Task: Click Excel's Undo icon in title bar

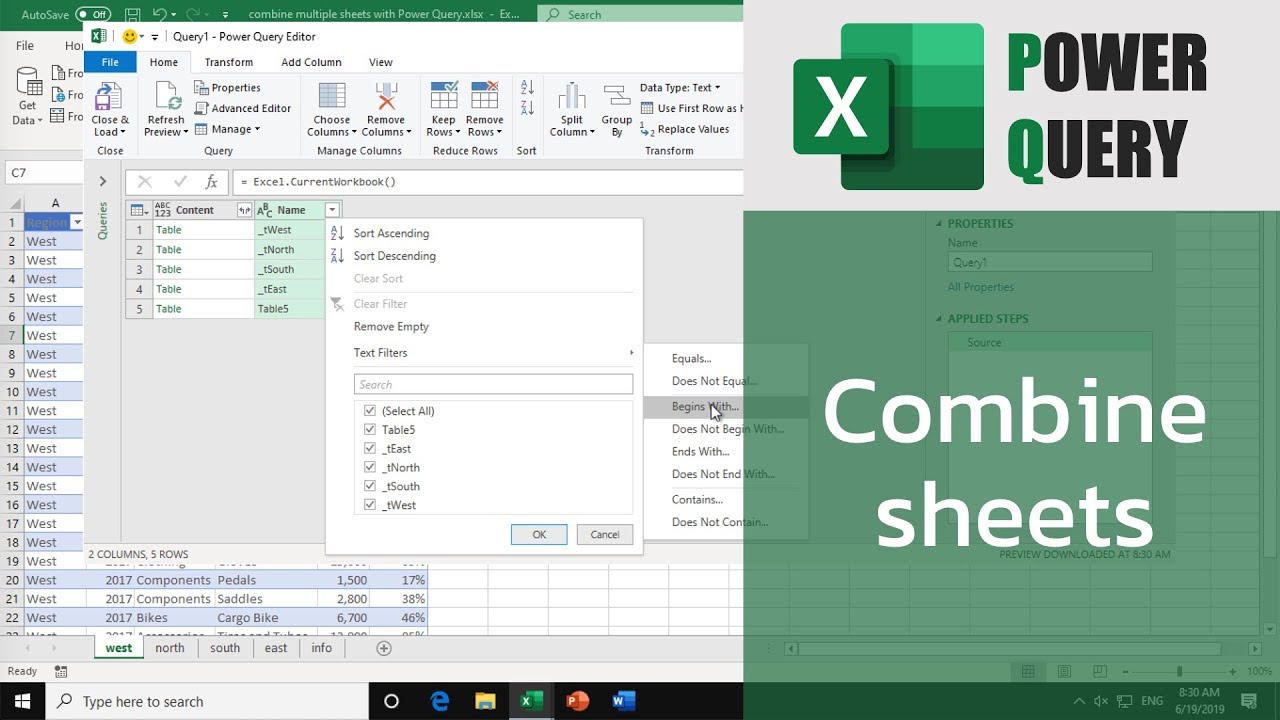Action: coord(159,14)
